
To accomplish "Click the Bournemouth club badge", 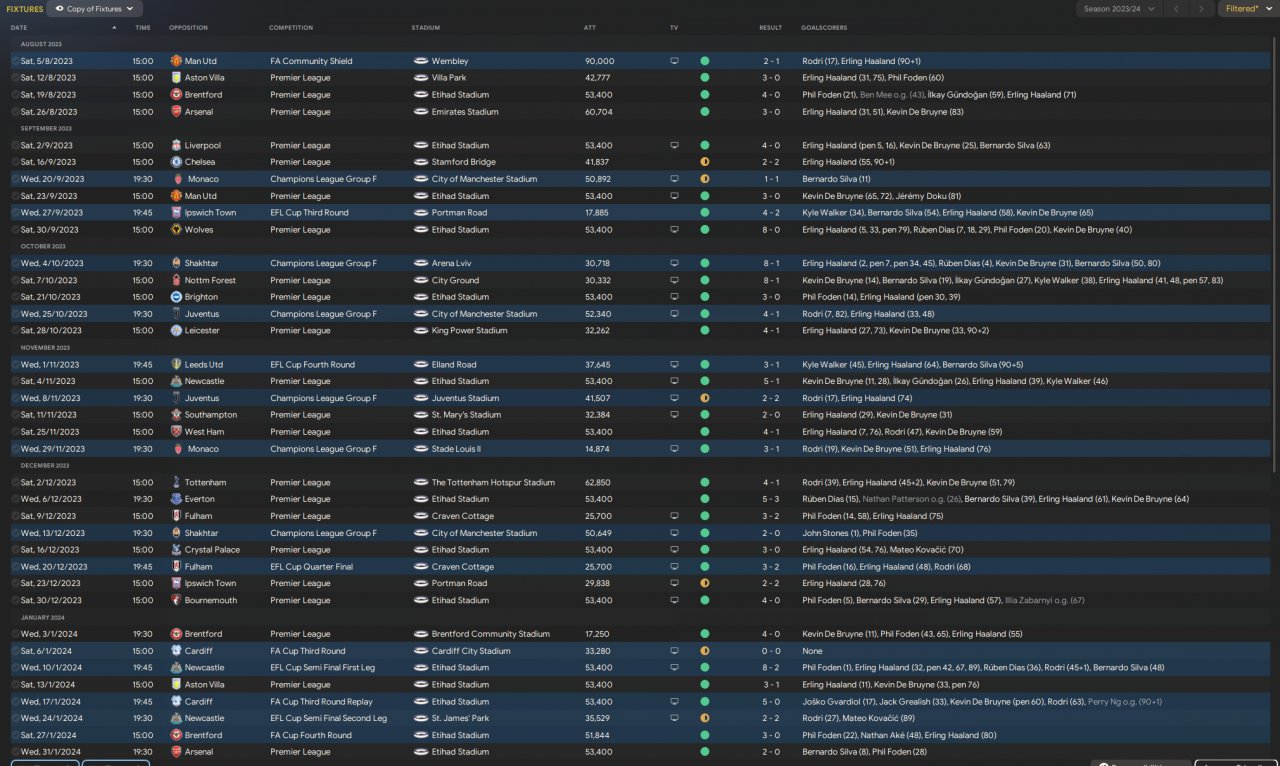I will [x=176, y=600].
